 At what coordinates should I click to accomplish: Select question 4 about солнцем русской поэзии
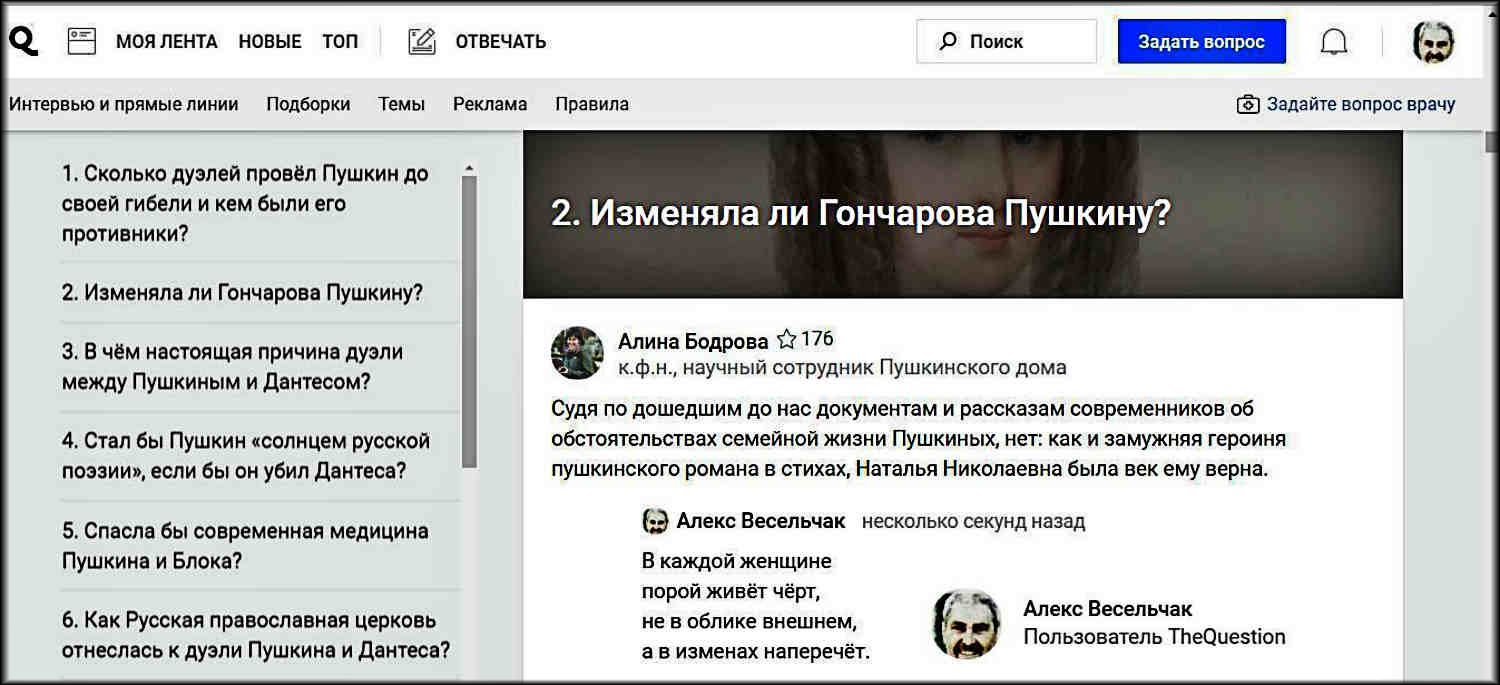click(246, 456)
